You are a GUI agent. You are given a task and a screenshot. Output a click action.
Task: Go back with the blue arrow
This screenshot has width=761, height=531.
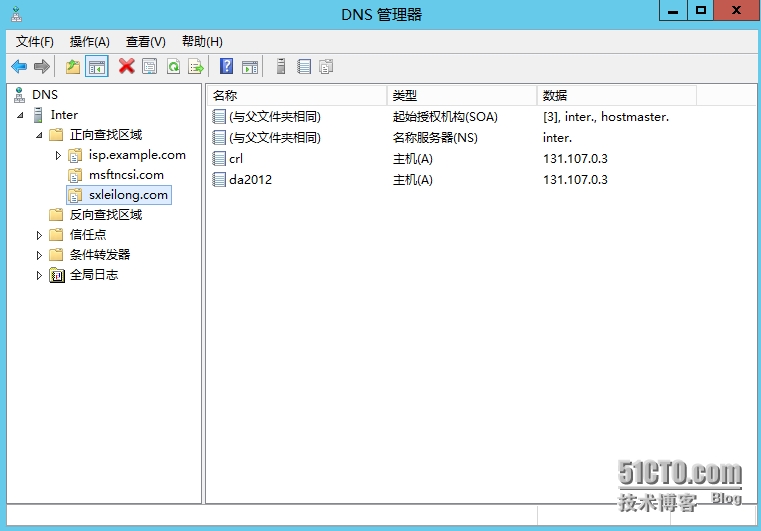click(19, 66)
